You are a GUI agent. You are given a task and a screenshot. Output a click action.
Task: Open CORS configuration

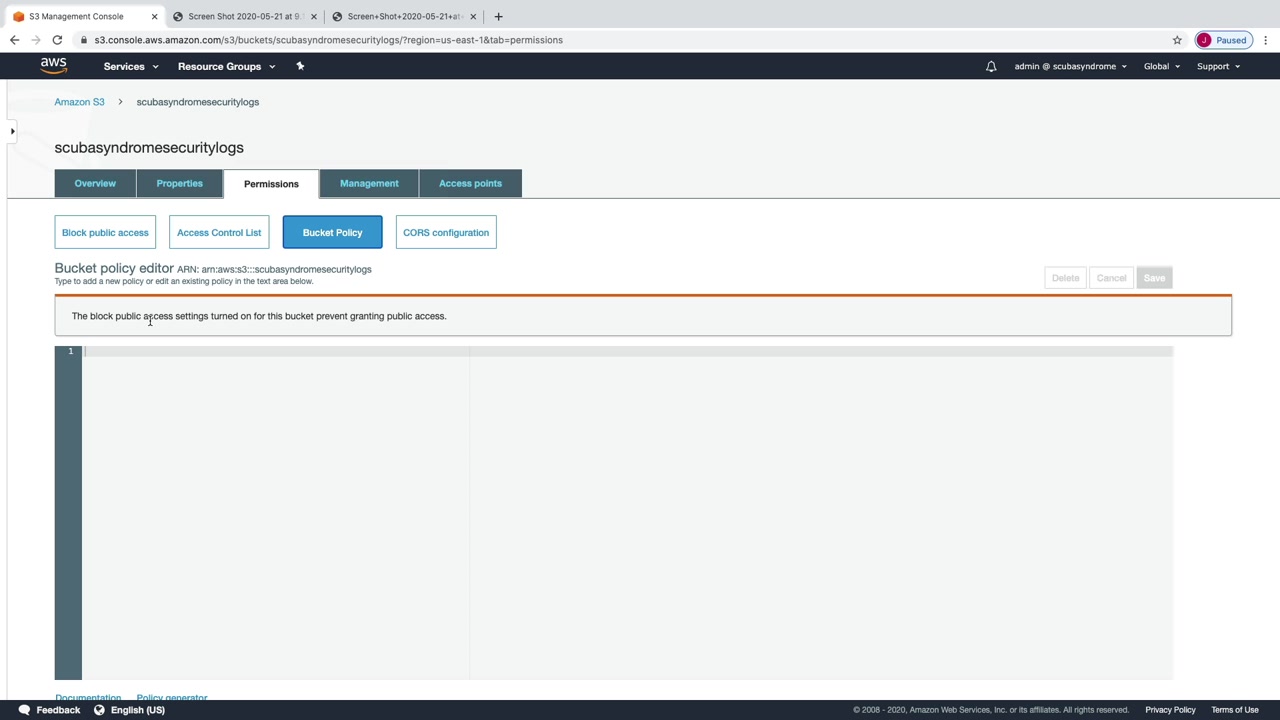pos(446,233)
